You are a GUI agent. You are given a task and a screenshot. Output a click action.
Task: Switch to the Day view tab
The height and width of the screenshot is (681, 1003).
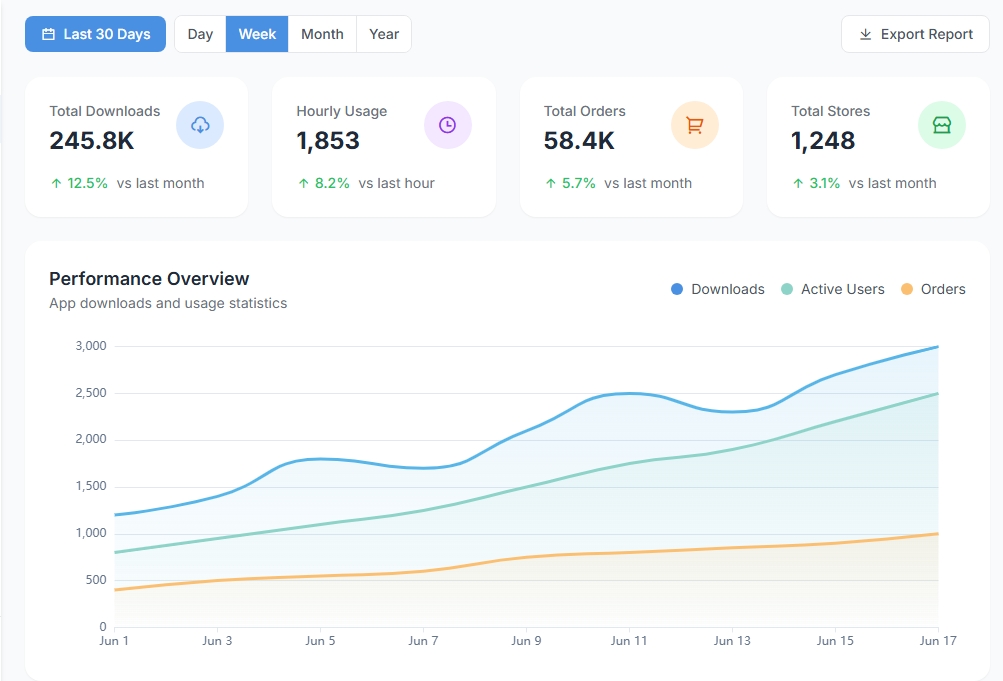tap(200, 34)
